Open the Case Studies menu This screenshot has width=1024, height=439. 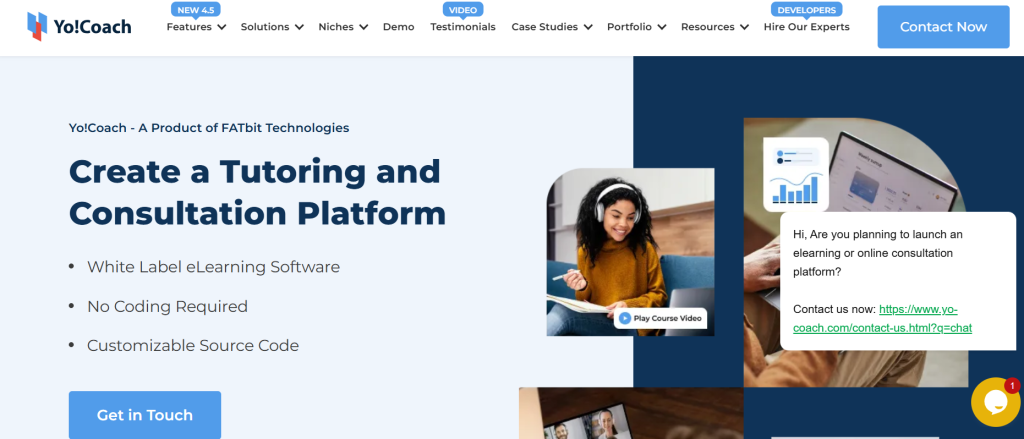(545, 27)
